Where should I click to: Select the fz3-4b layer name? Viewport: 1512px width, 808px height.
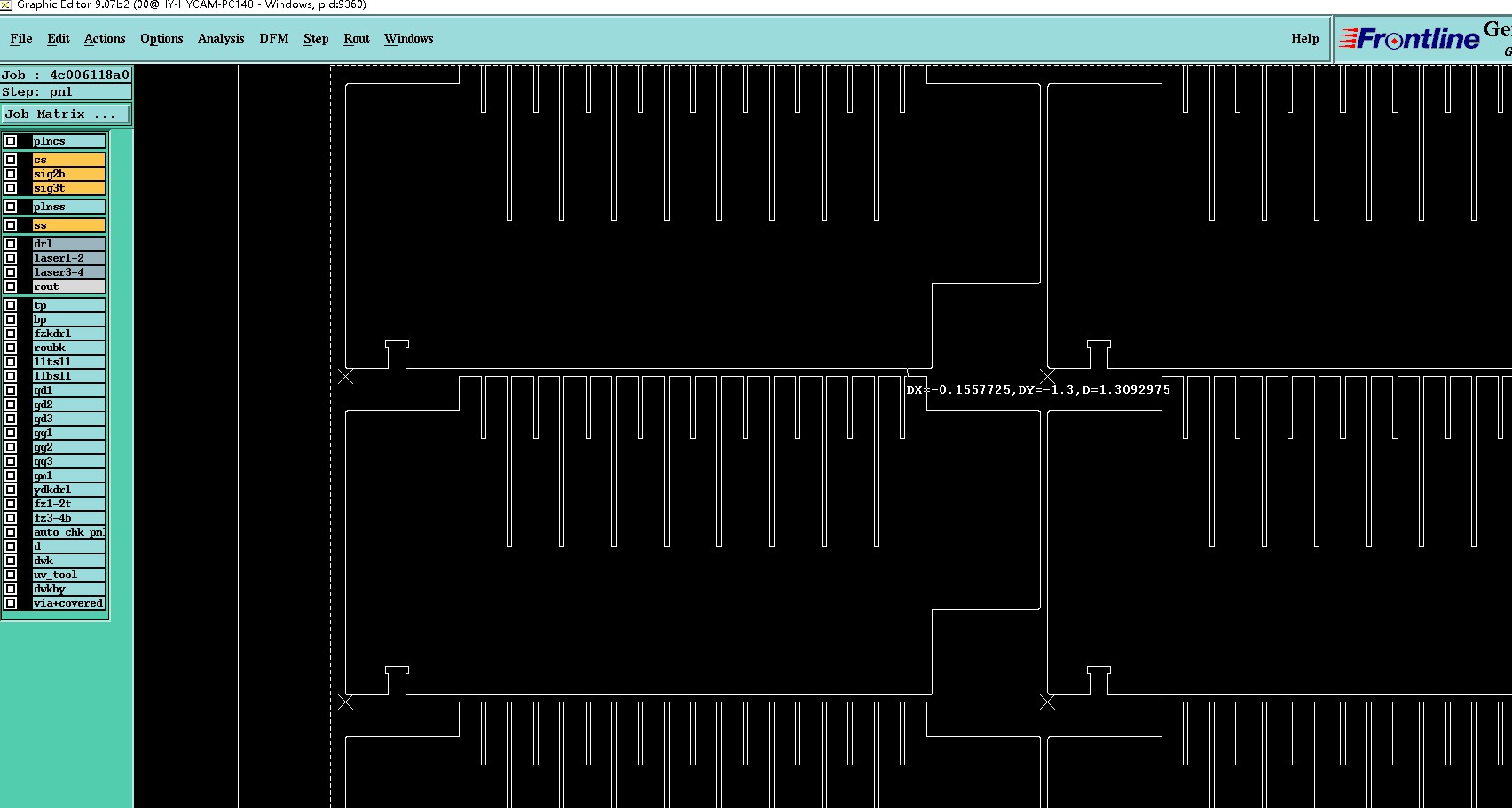[69, 518]
